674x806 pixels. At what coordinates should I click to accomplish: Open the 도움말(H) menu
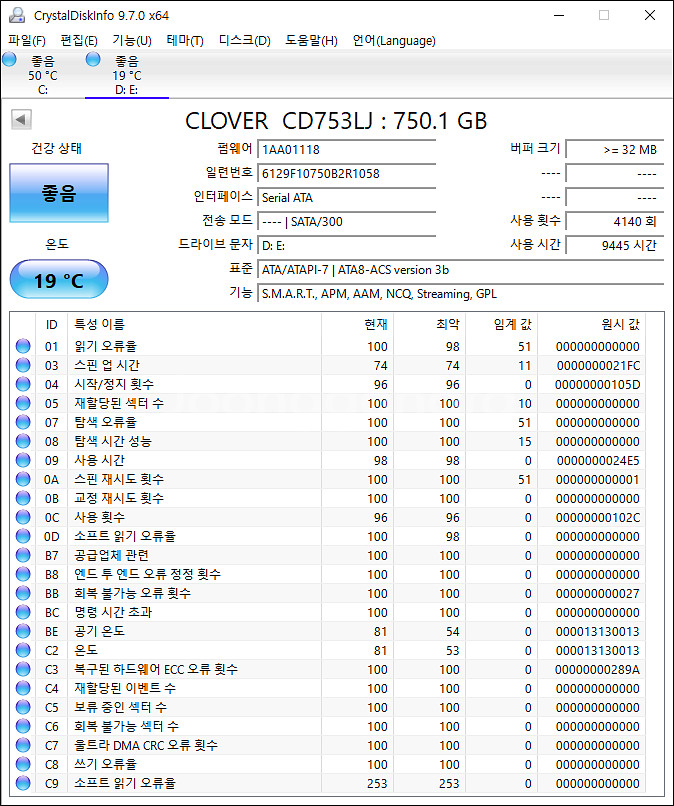312,41
